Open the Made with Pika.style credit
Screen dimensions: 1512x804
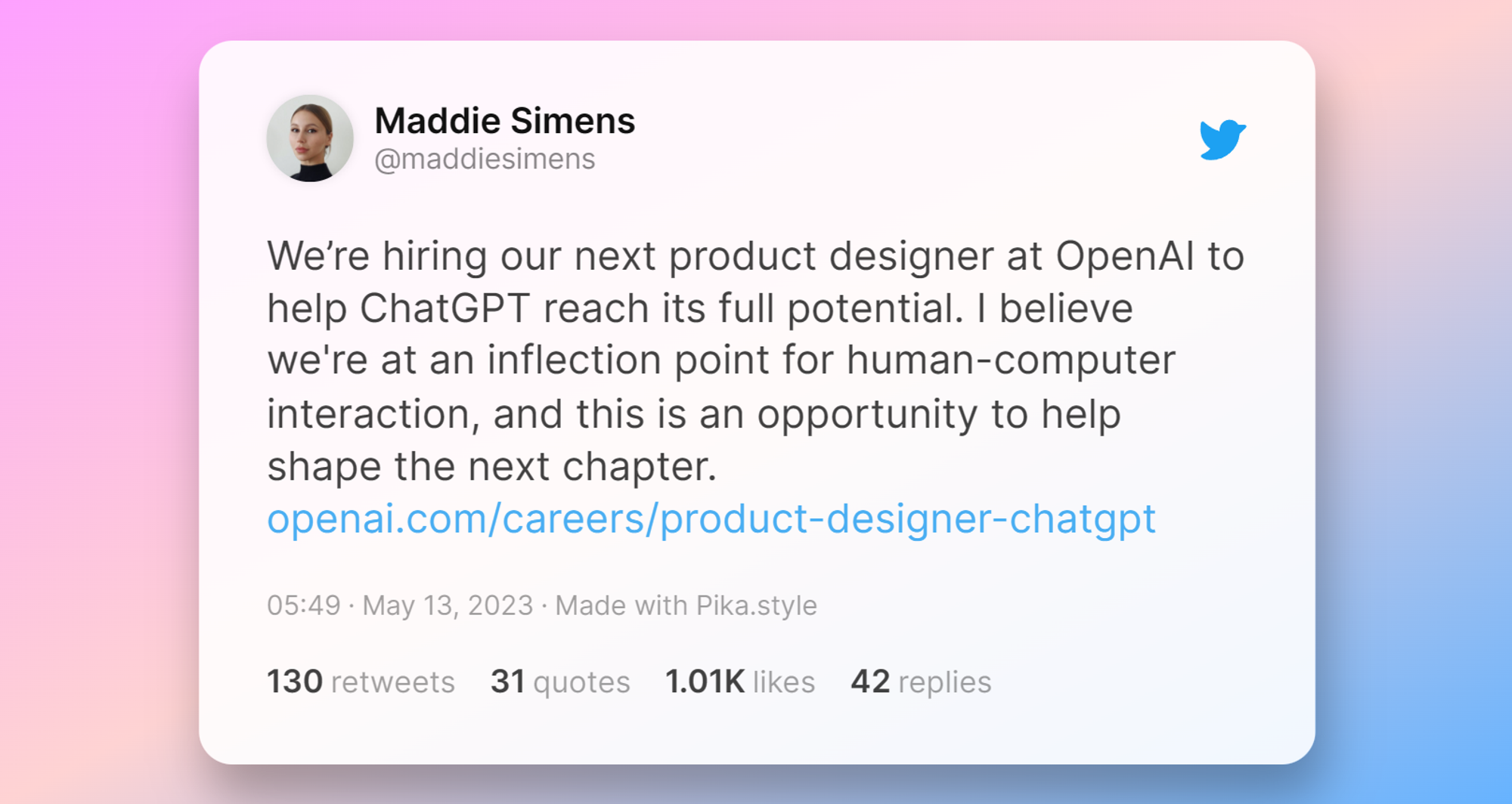tap(686, 605)
